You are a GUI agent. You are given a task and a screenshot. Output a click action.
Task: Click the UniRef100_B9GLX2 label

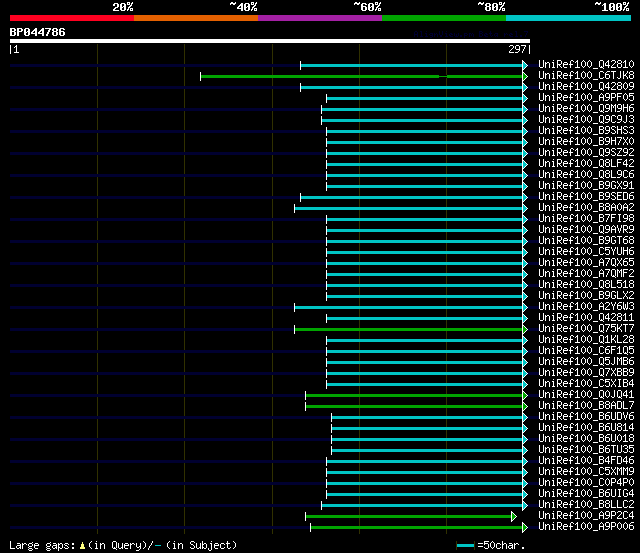[586, 296]
